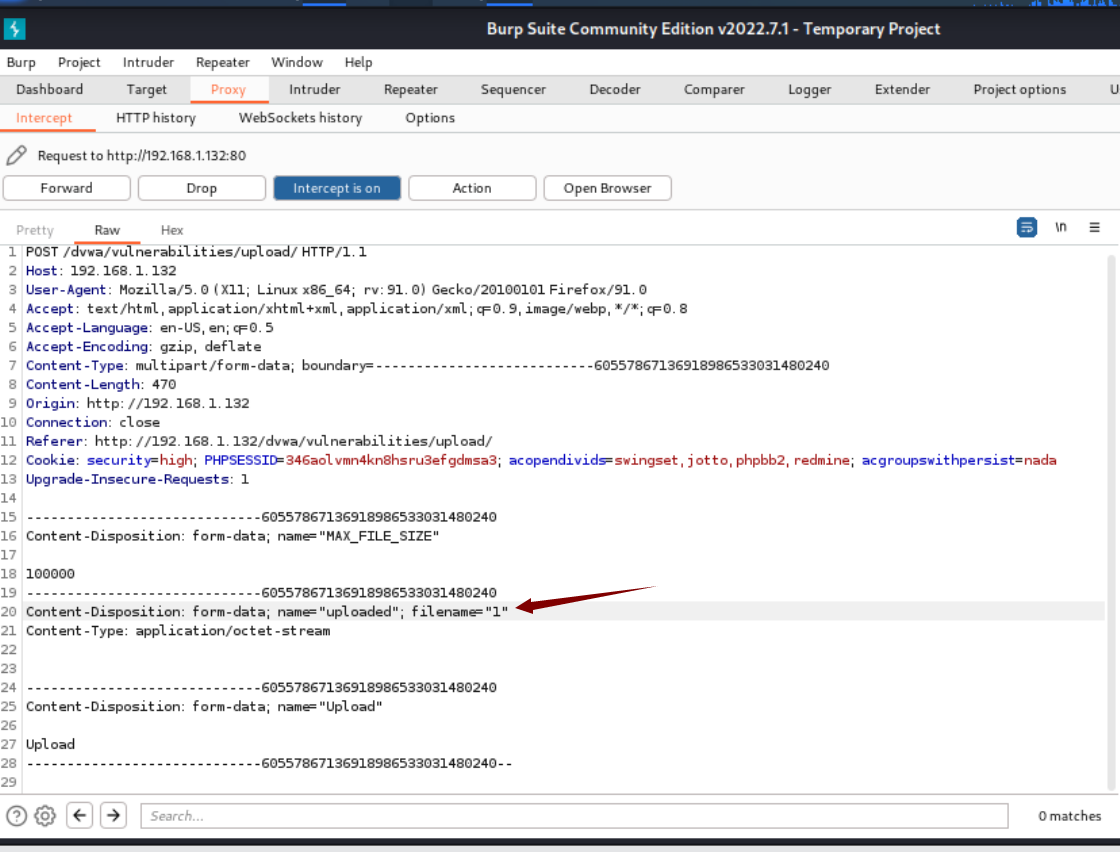
Task: Click the Open Browser button
Action: click(x=607, y=188)
